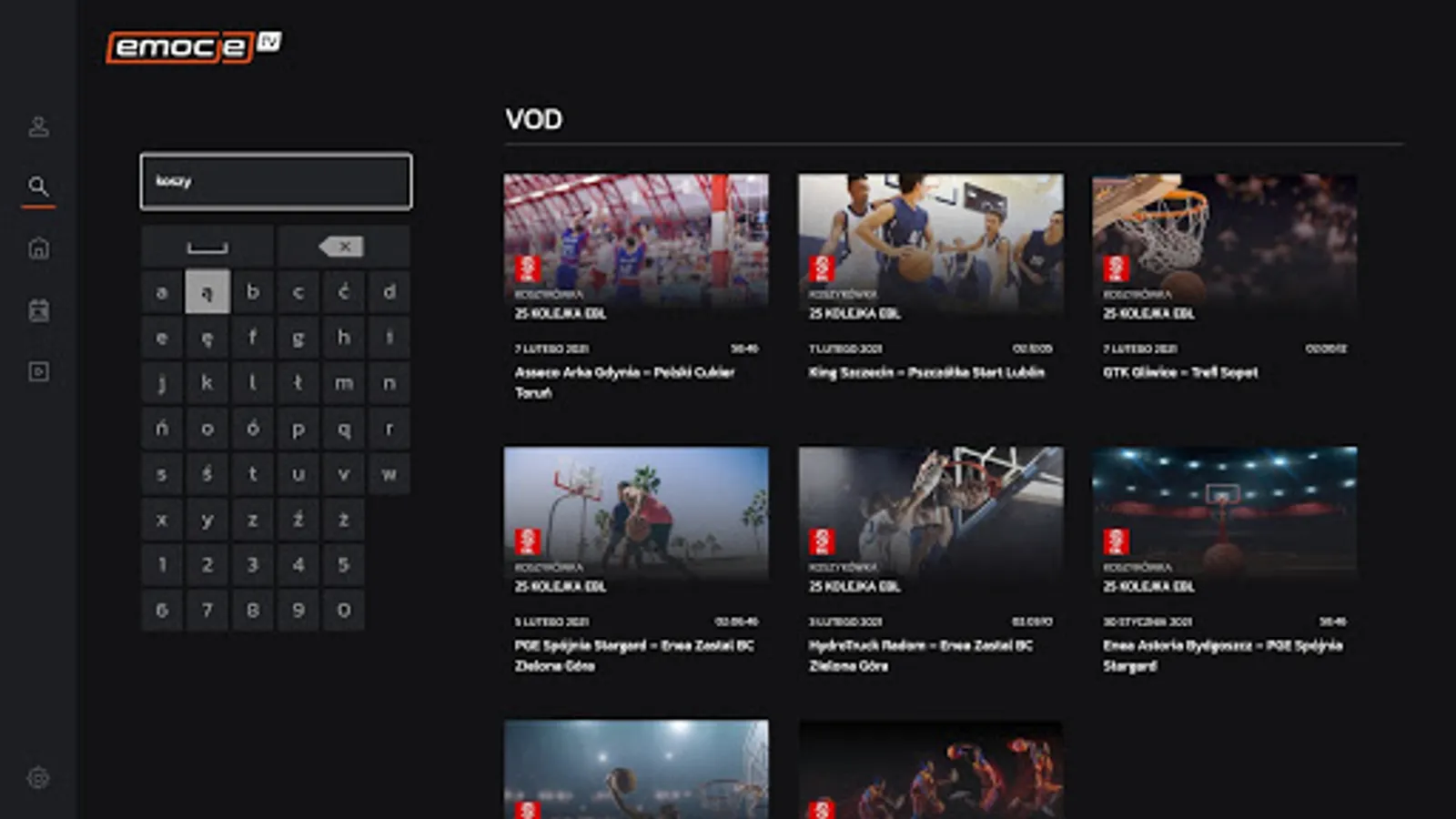The width and height of the screenshot is (1456, 819).
Task: Tap the accented 'ó' key
Action: (x=253, y=429)
